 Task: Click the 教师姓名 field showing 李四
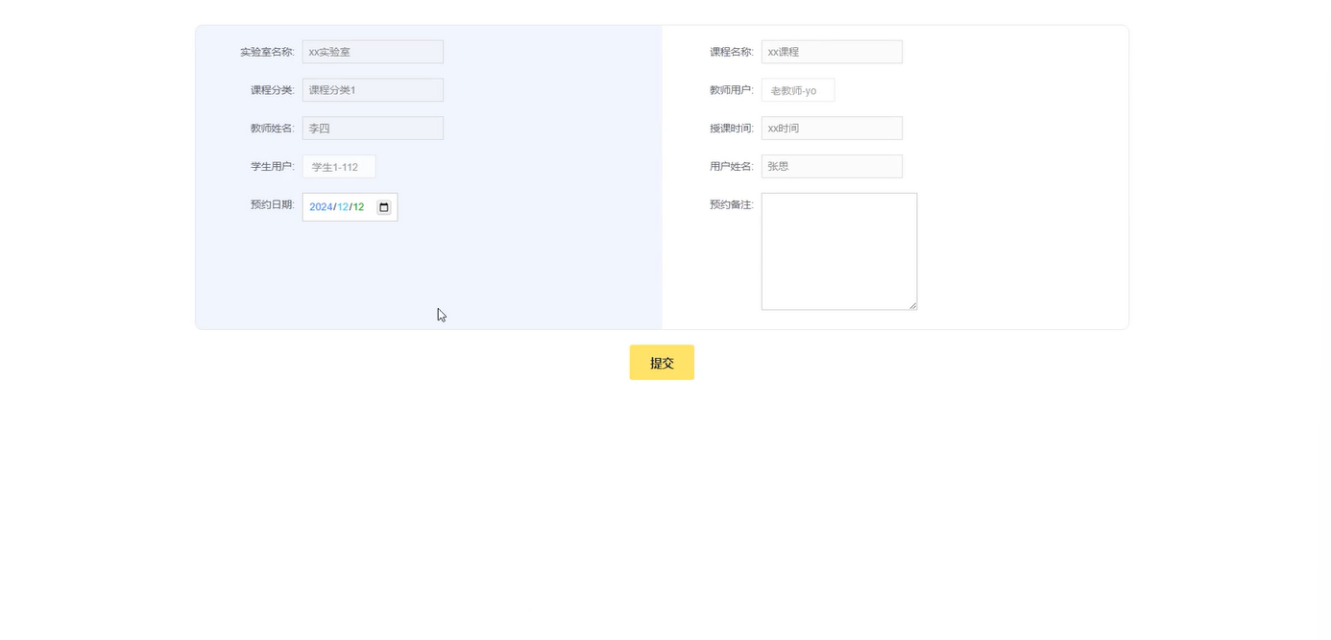(372, 128)
